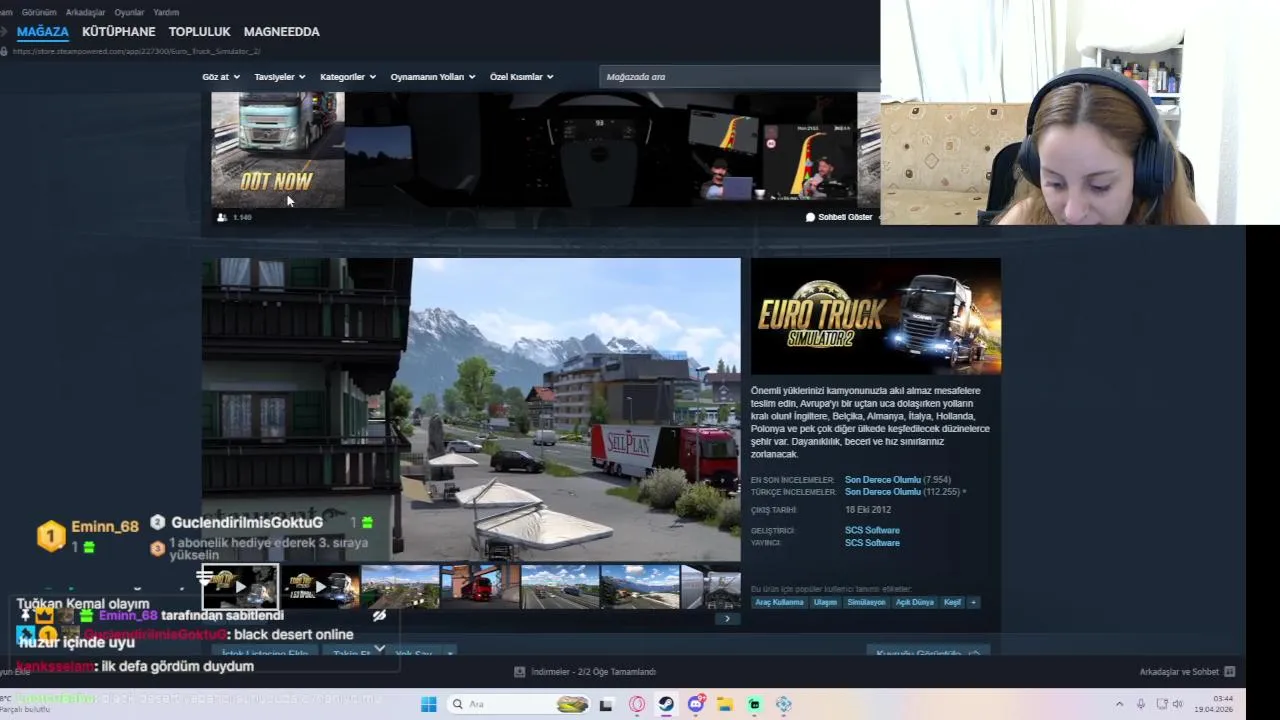Screen dimensions: 1280x720
Task: Open the MAĞAZA tab
Action: pos(43,31)
